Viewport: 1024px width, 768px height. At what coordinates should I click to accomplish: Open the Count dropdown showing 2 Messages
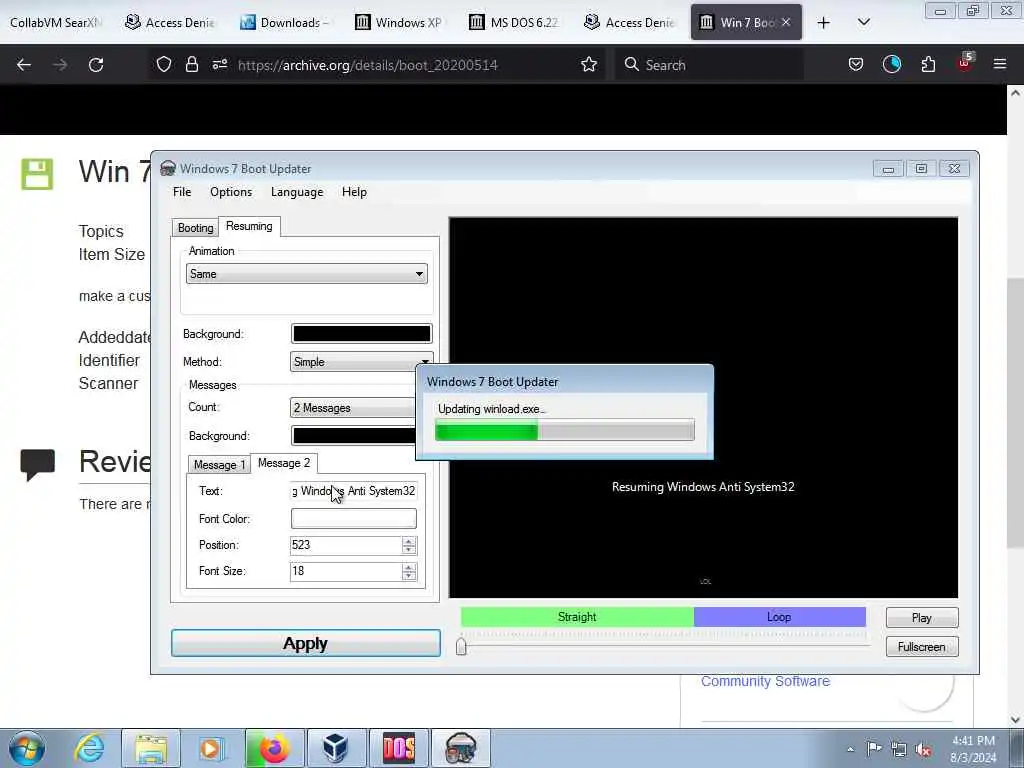point(353,408)
